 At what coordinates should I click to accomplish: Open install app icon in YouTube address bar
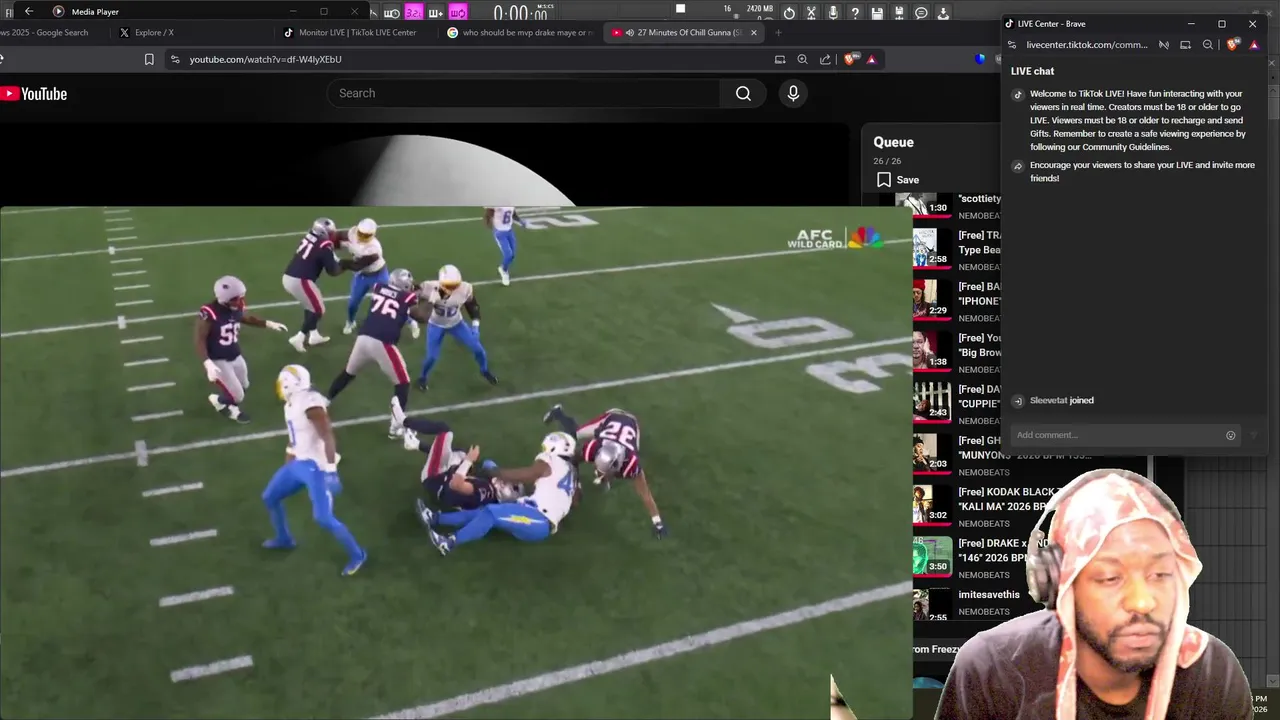(780, 59)
